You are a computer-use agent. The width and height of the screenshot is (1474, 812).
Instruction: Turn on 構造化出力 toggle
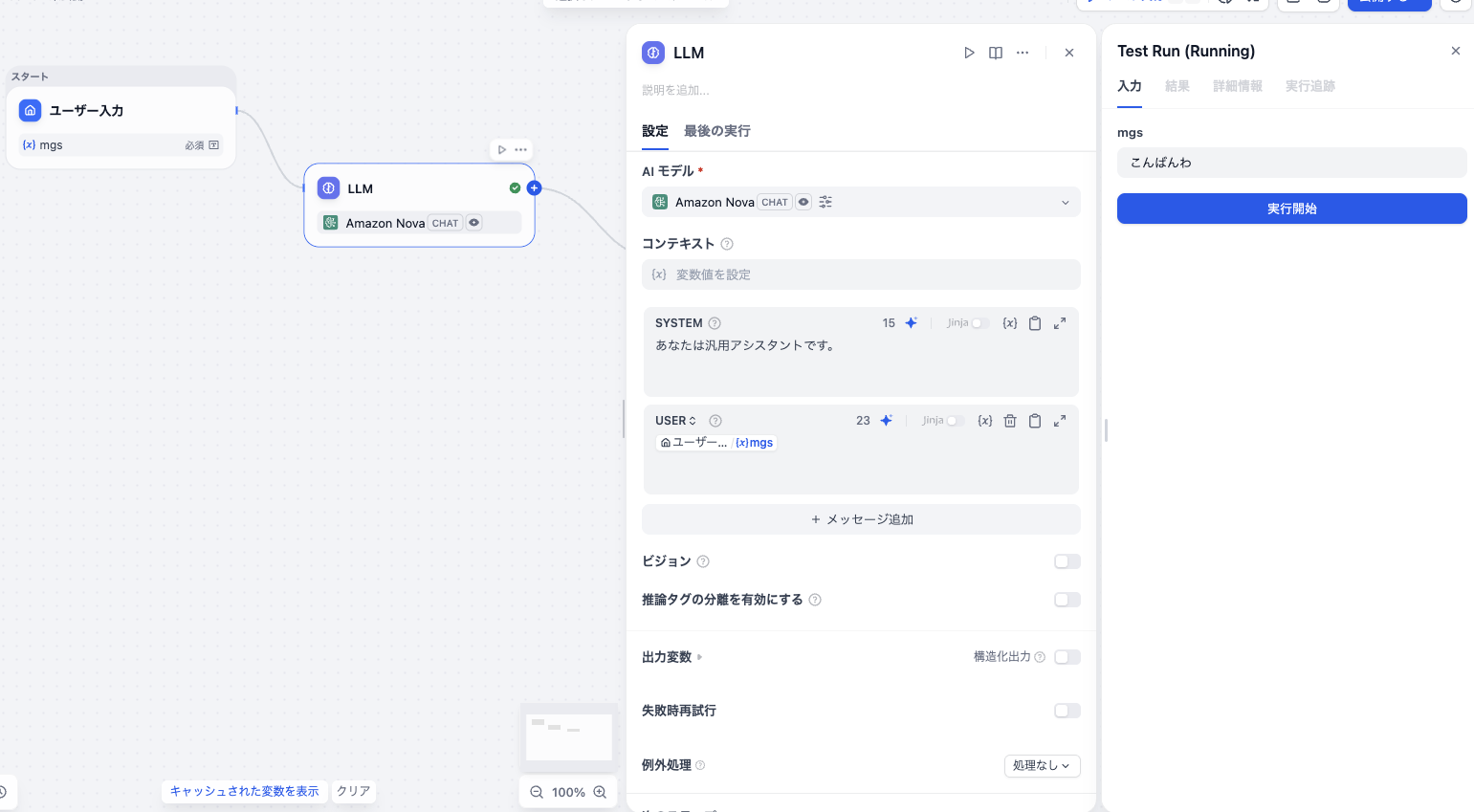coord(1067,657)
